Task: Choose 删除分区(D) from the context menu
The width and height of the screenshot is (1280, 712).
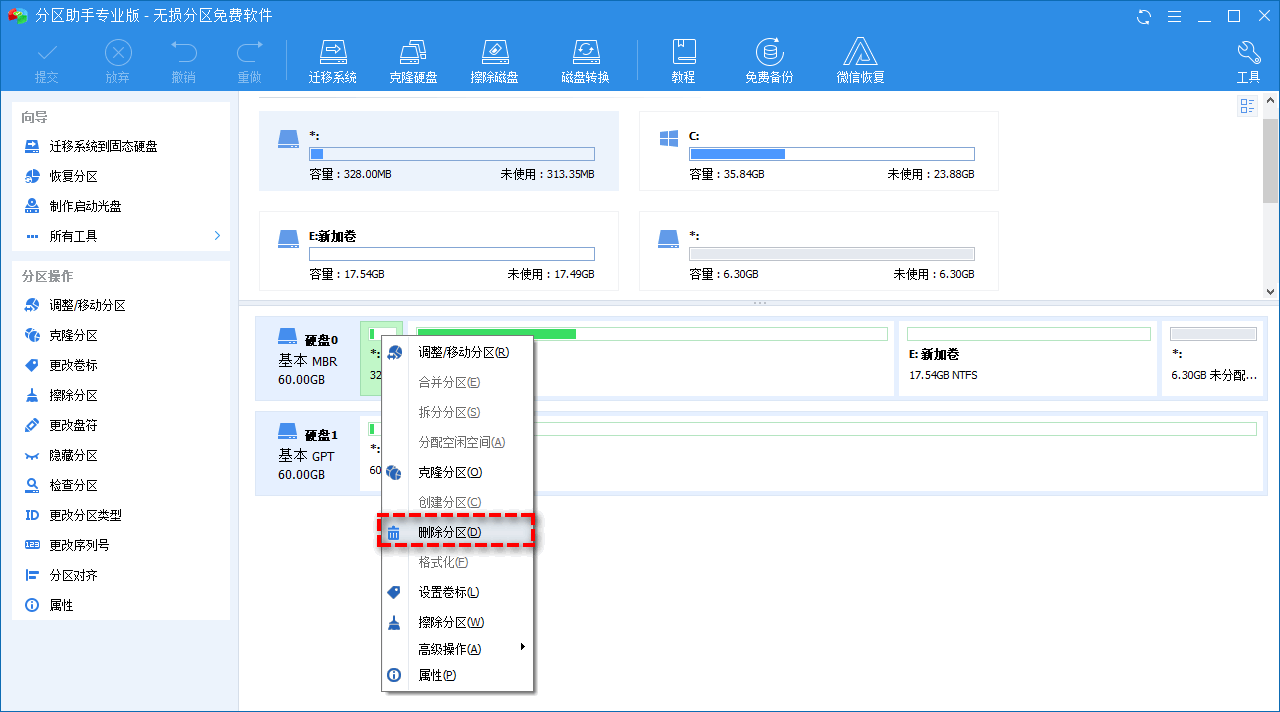Action: 449,533
